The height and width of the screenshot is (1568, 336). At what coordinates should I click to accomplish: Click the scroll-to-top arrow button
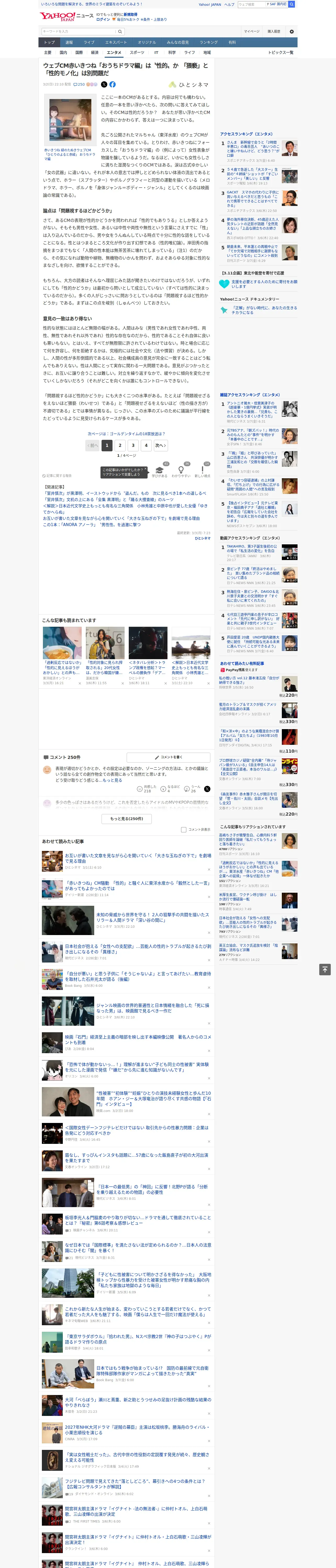325,969
